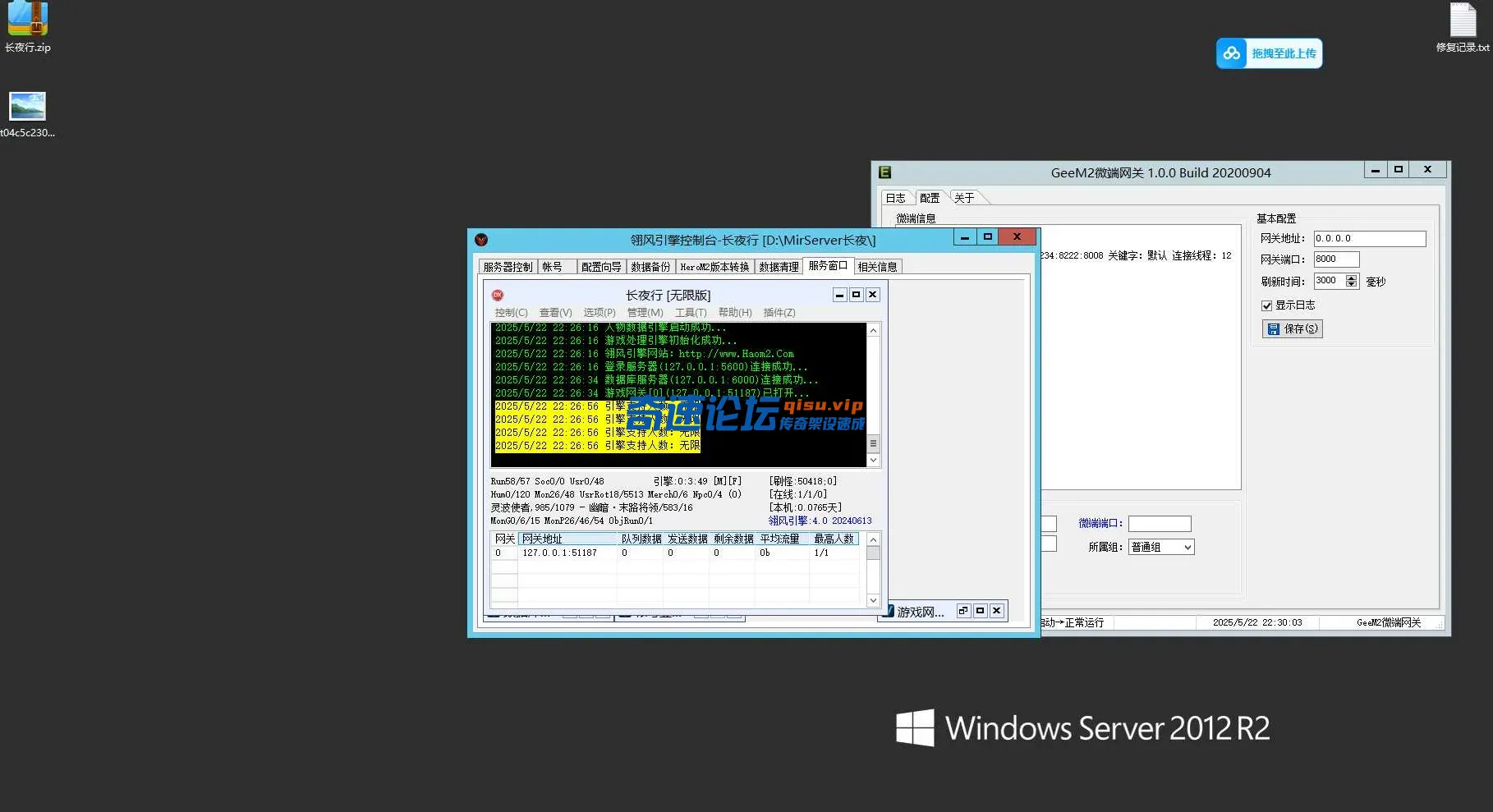Image resolution: width=1493 pixels, height=812 pixels.
Task: Click the 保存(S) button
Action: coord(1293,329)
